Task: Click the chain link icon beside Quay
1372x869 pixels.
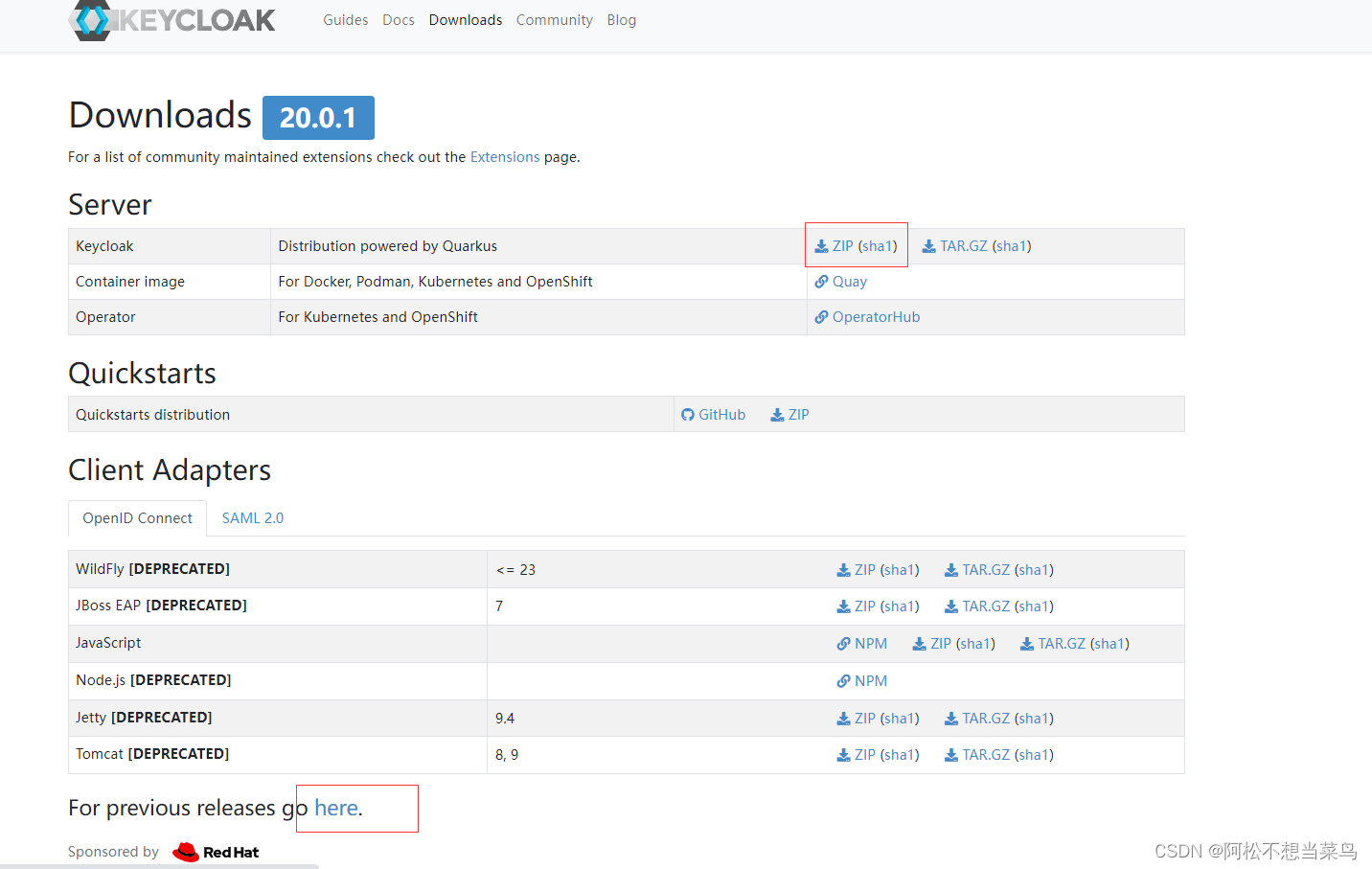Action: (821, 282)
